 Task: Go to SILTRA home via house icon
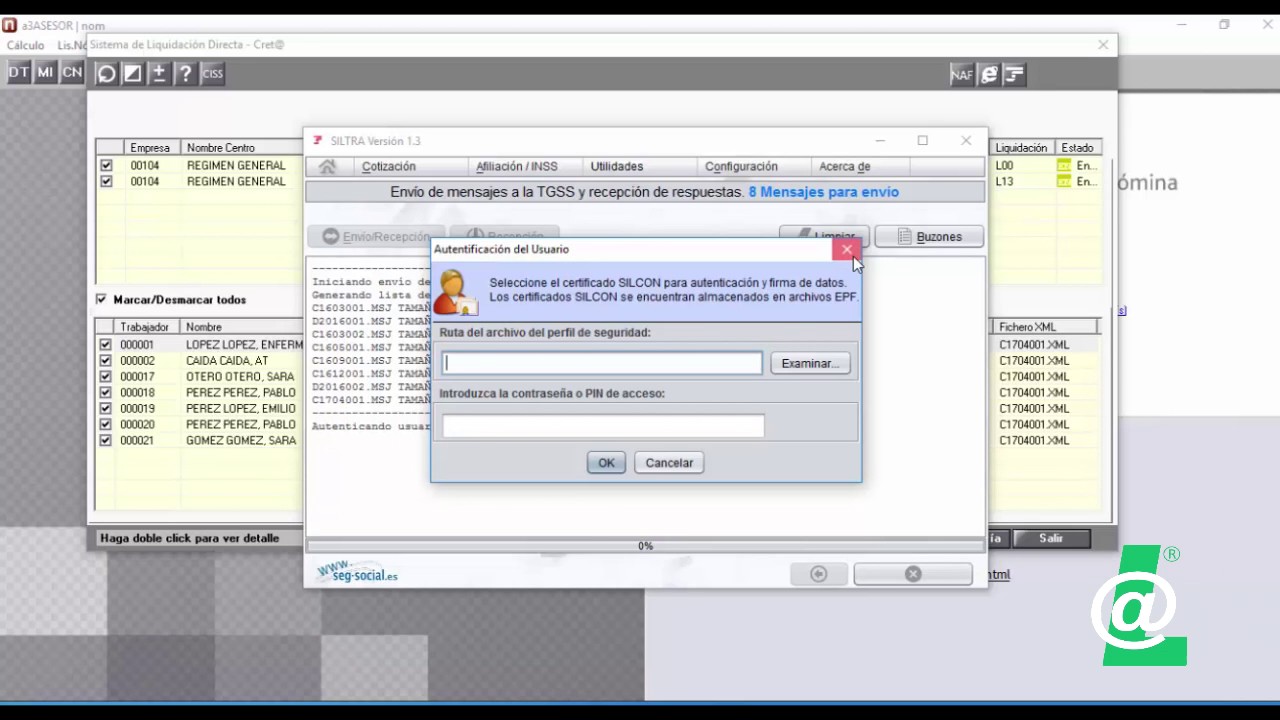click(327, 166)
